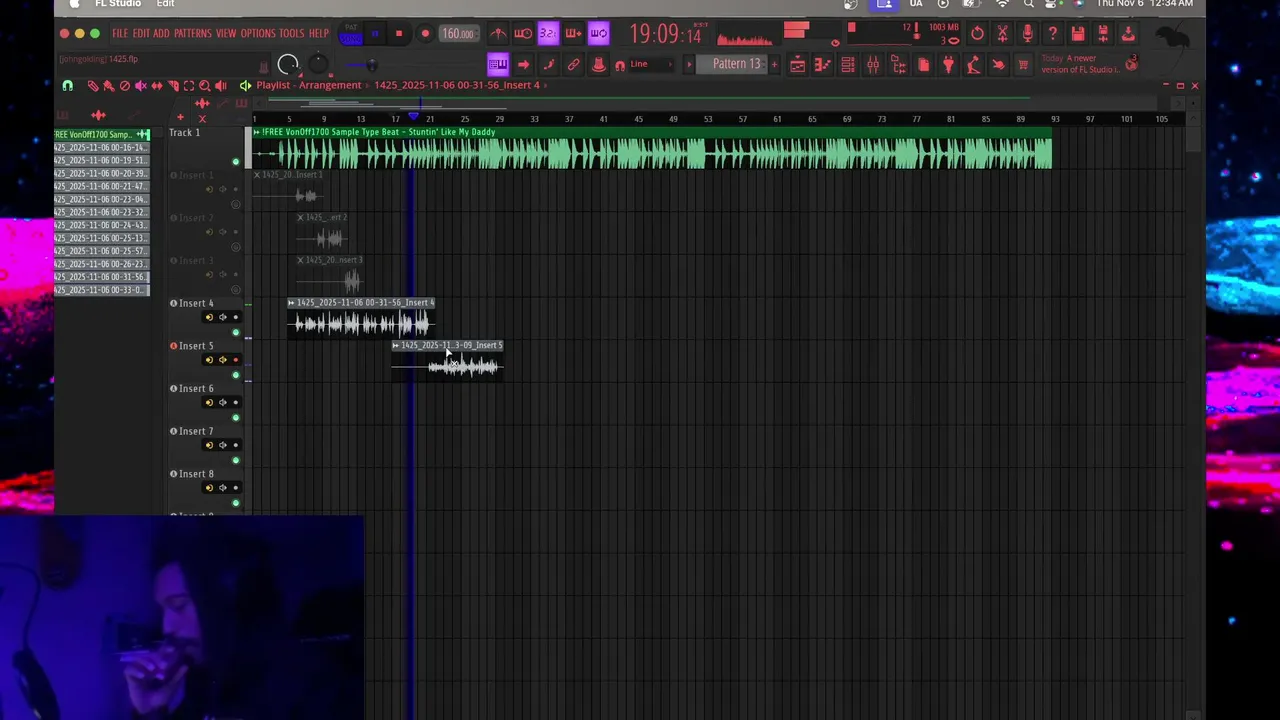Screen dimensions: 1280x720
Task: Open content library shopping cart icon
Action: point(1023,65)
